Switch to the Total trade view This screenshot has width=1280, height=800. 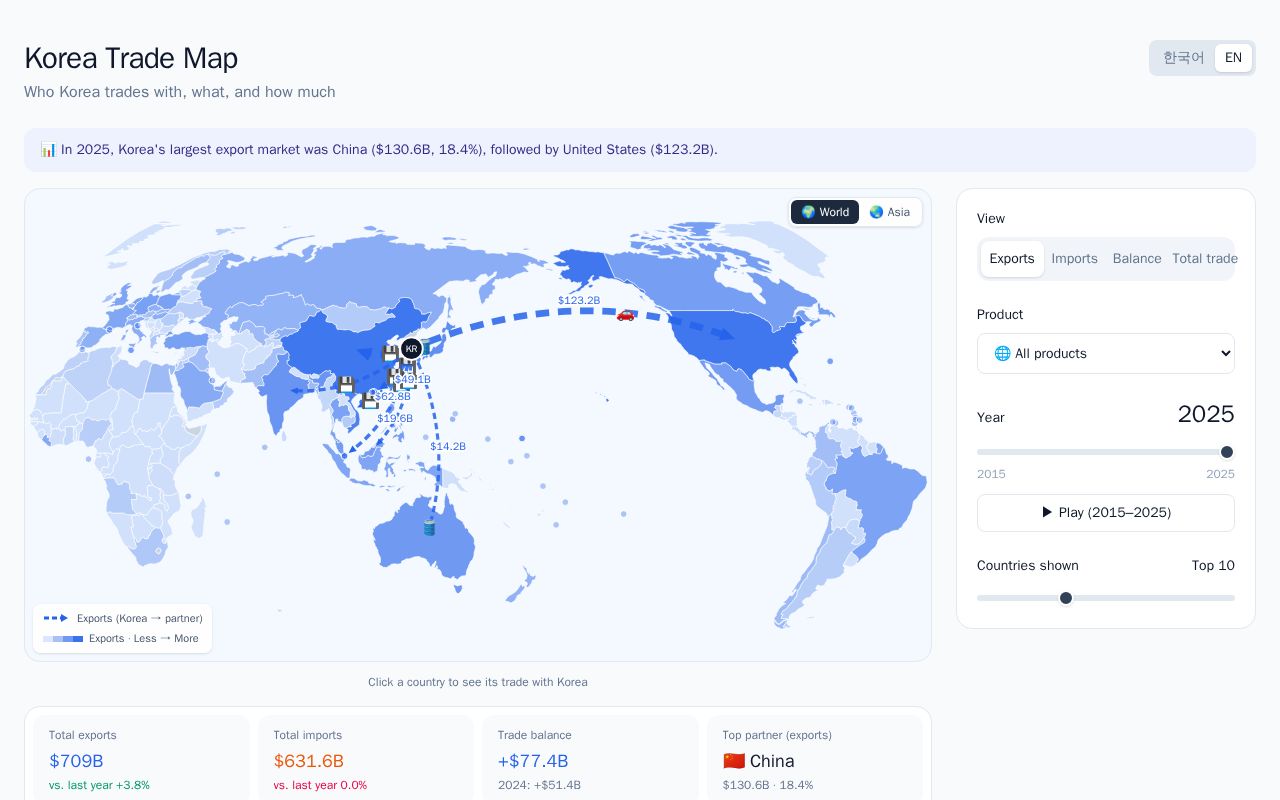click(x=1204, y=259)
